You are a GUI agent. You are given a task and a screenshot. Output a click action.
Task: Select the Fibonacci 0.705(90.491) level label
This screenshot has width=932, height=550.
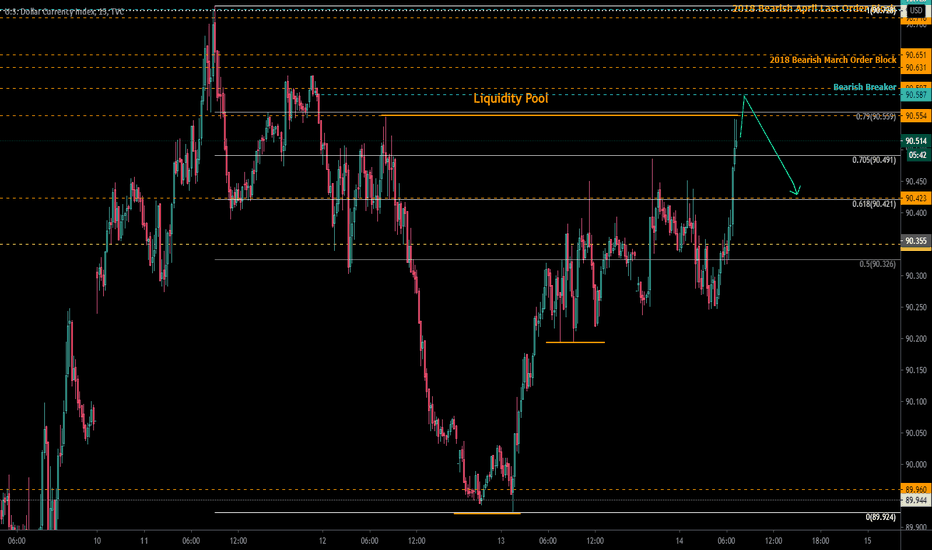(874, 161)
